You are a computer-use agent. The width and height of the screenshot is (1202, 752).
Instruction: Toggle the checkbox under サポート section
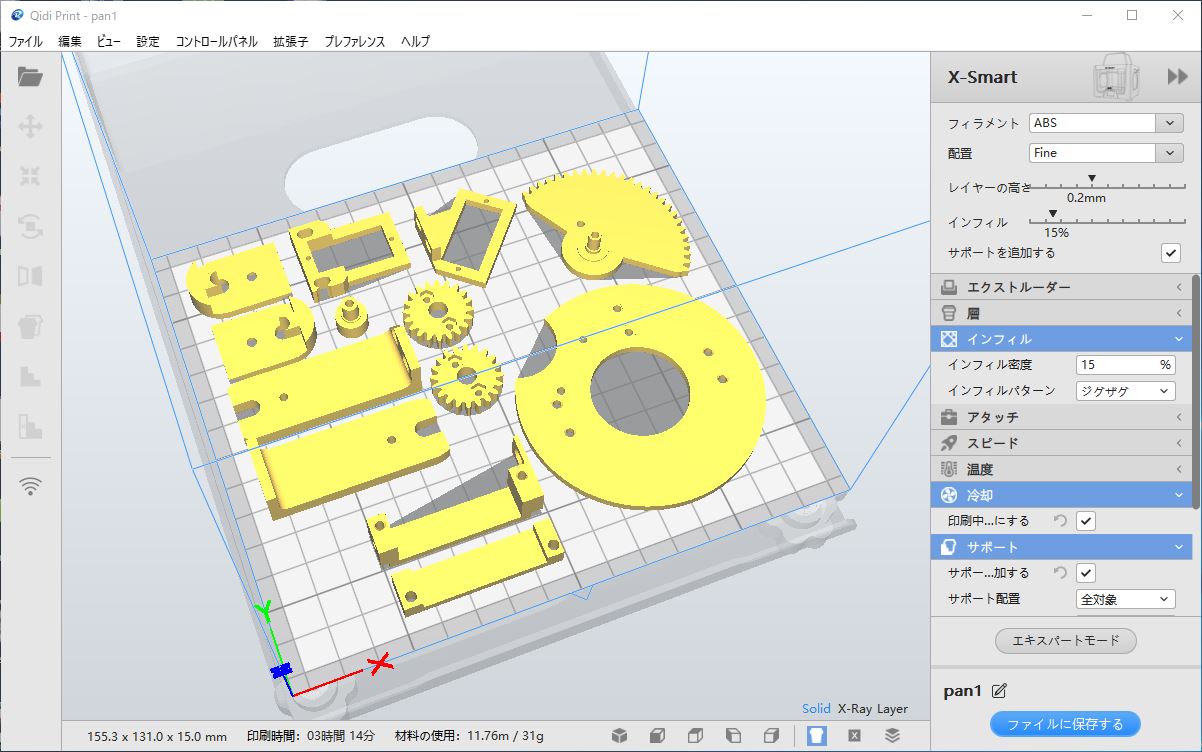[x=1086, y=573]
